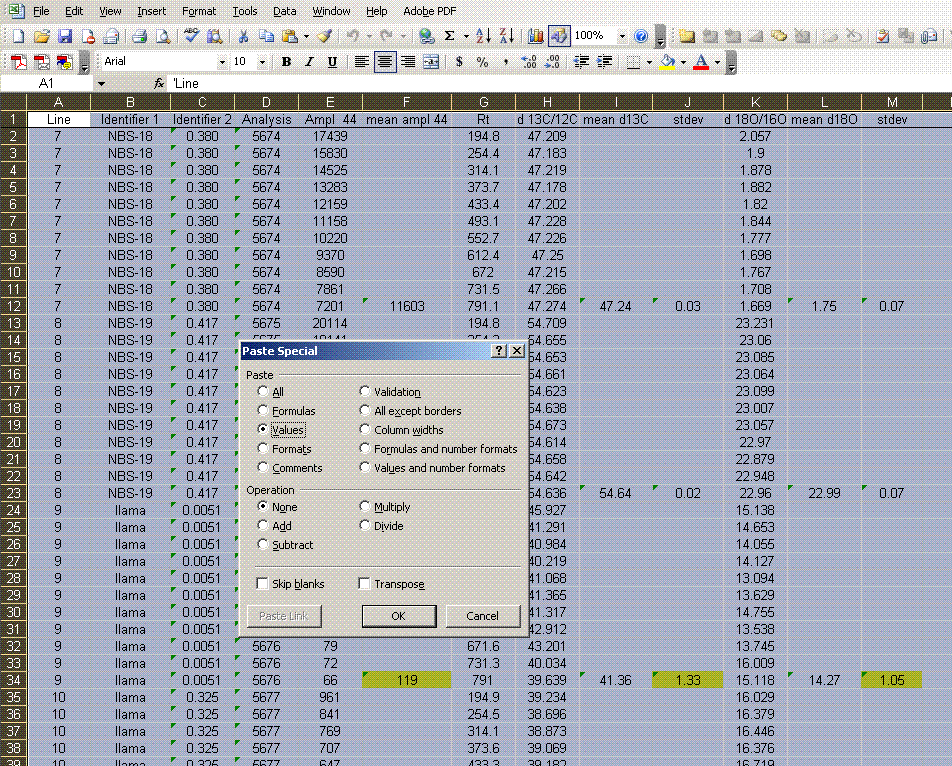
Task: Open the Font Color dropdown arrow
Action: [x=717, y=62]
